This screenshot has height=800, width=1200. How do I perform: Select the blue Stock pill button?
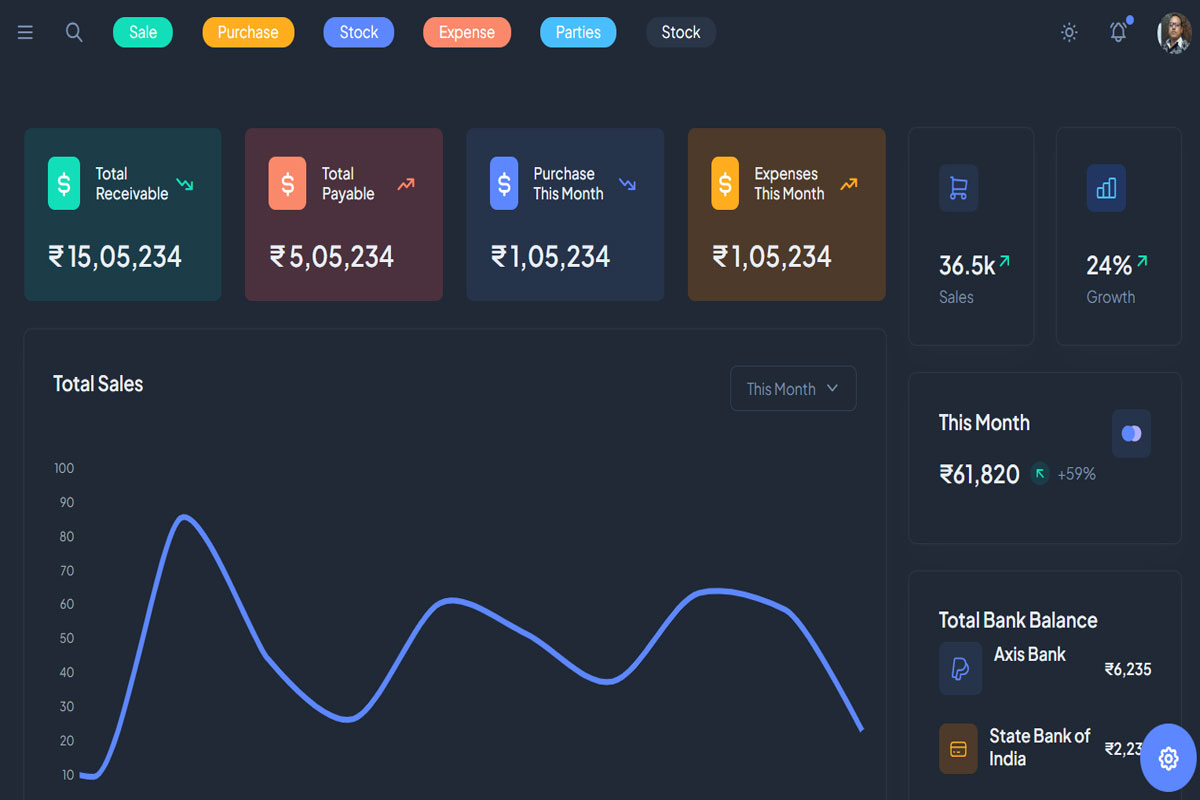tap(358, 32)
